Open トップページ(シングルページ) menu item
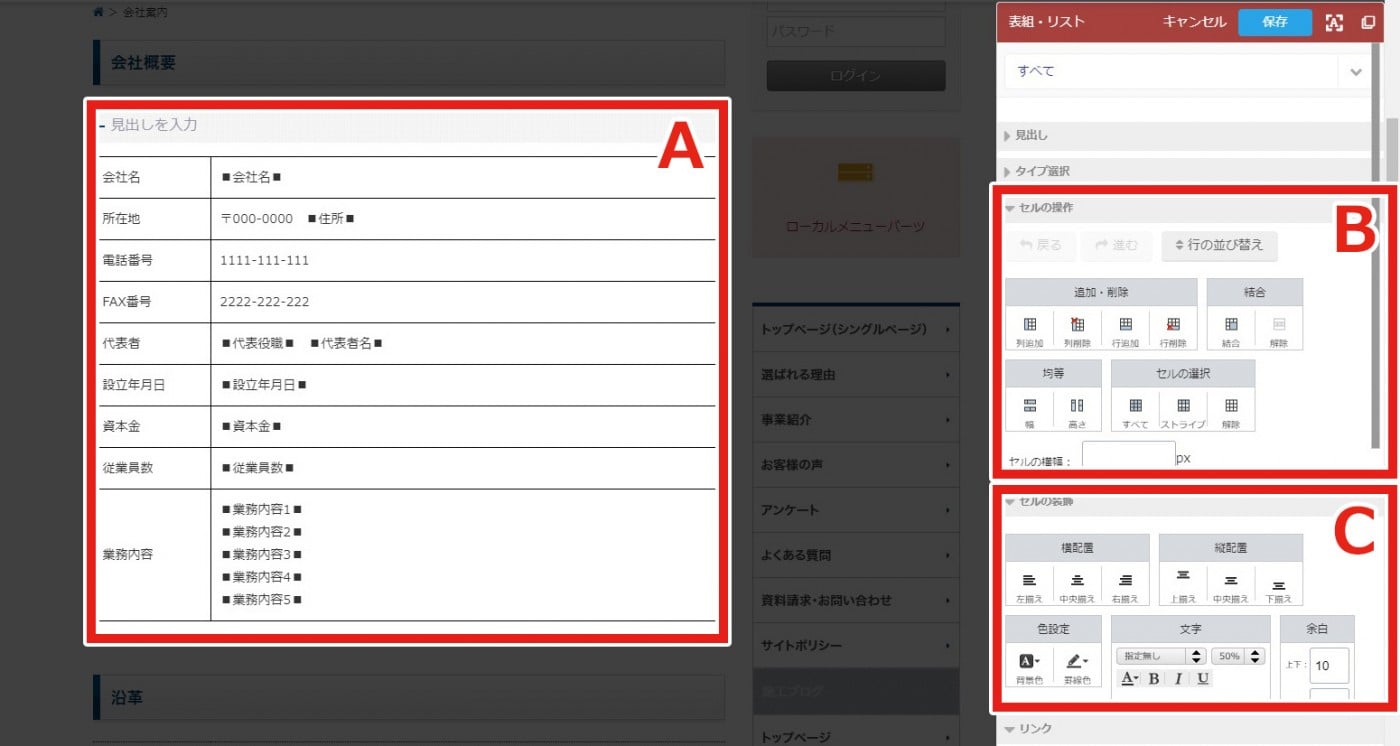The image size is (1400, 746). (856, 329)
